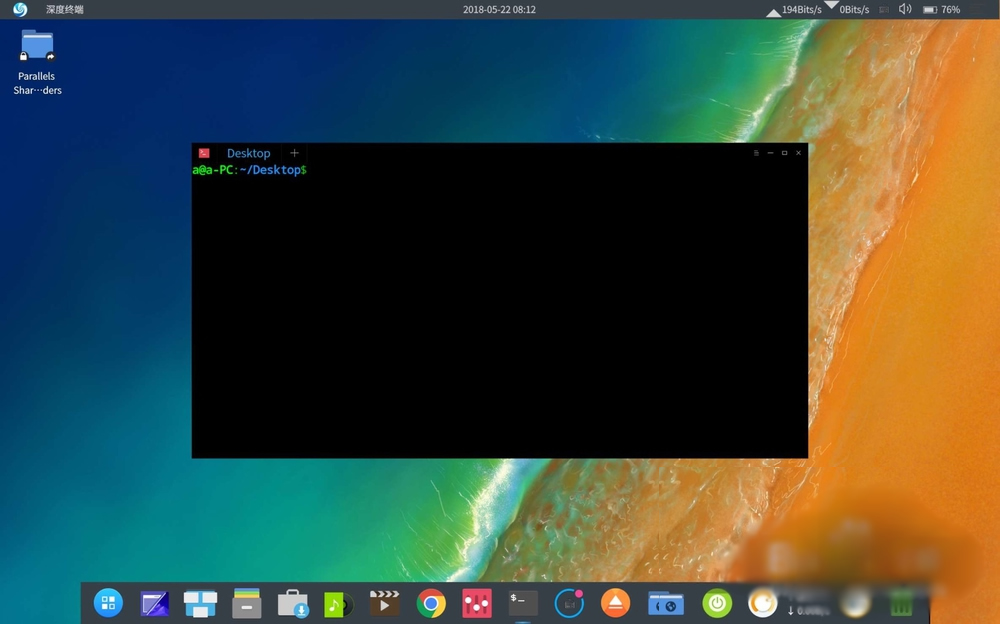Open the Deepin app store icon
This screenshot has width=1000, height=624.
(x=293, y=603)
